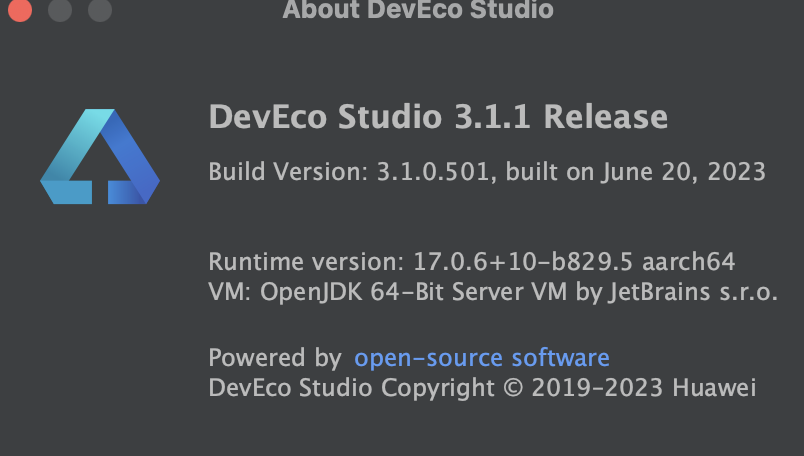Click the About DevEco Studio title text

click(418, 9)
